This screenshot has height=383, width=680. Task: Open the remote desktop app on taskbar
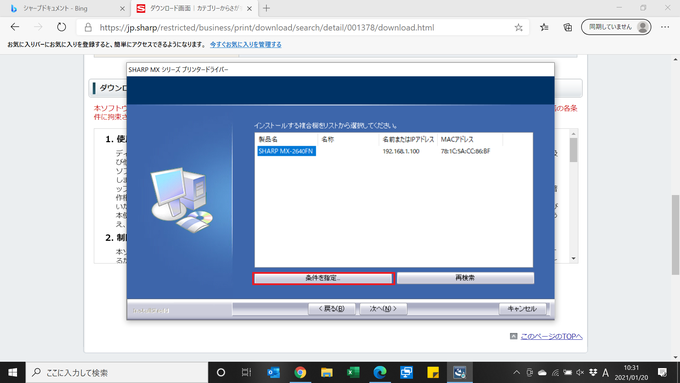point(406,372)
